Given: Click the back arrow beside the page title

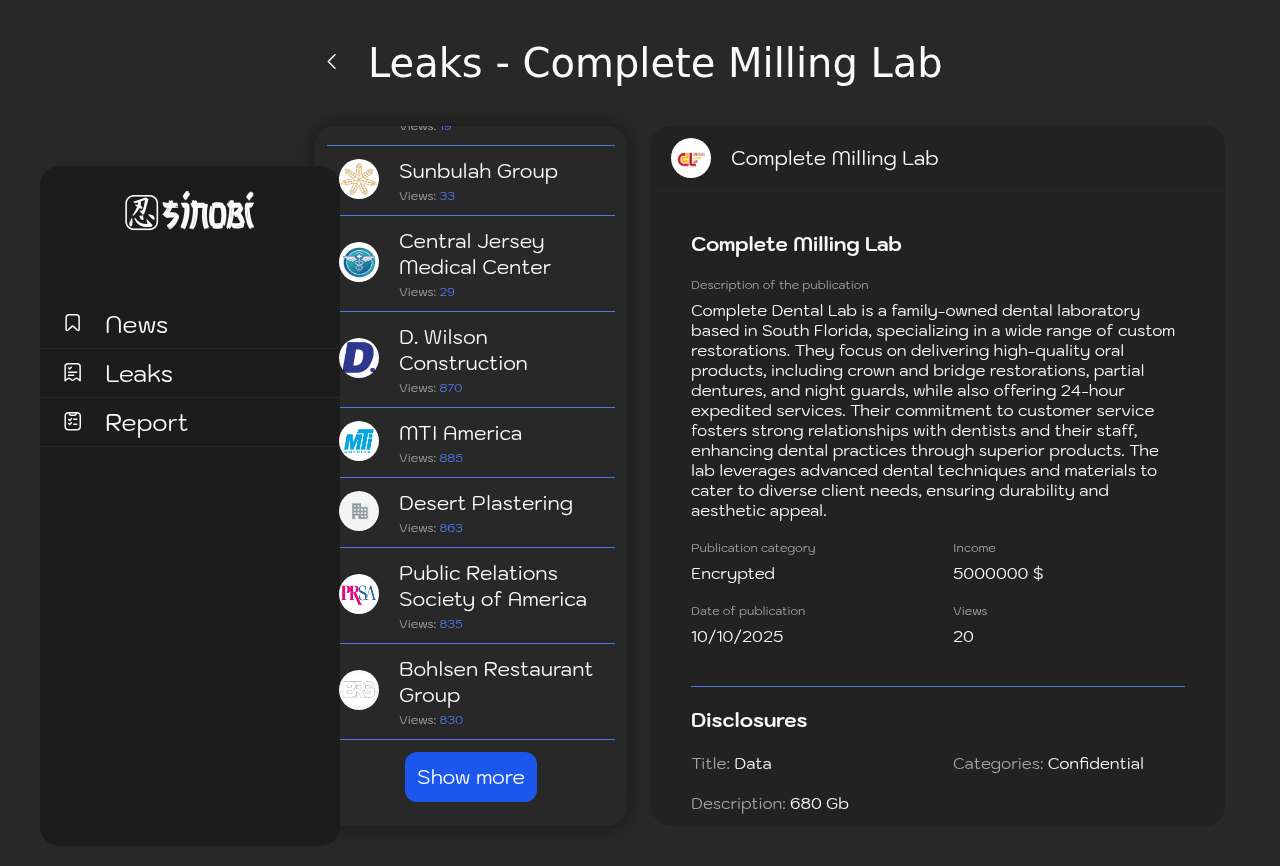Looking at the screenshot, I should point(332,62).
